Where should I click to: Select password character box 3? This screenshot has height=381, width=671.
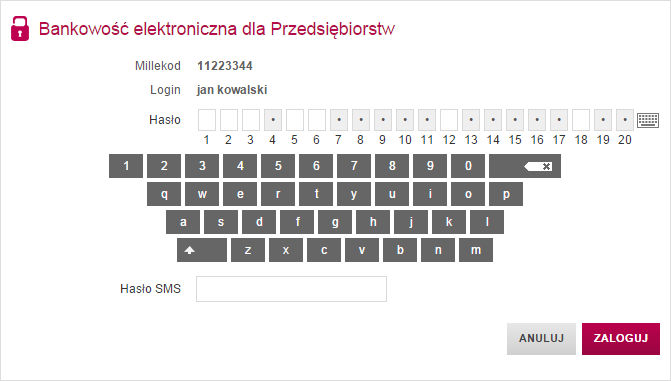[251, 120]
